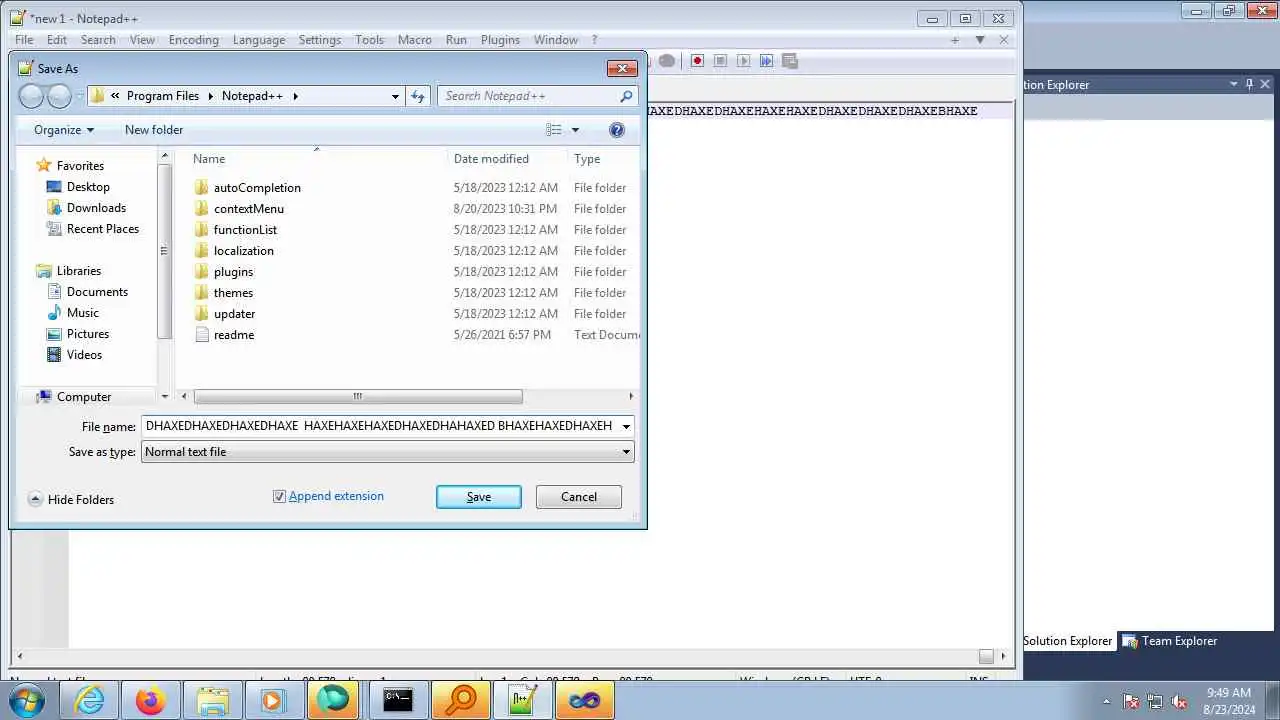Open Windows Media Player from the taskbar
The height and width of the screenshot is (720, 1280).
click(x=273, y=700)
